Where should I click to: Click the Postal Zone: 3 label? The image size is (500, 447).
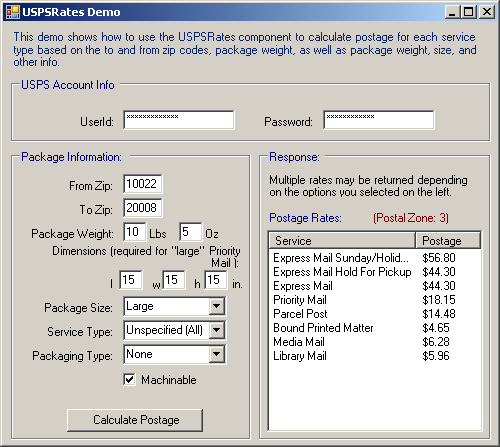pyautogui.click(x=411, y=218)
